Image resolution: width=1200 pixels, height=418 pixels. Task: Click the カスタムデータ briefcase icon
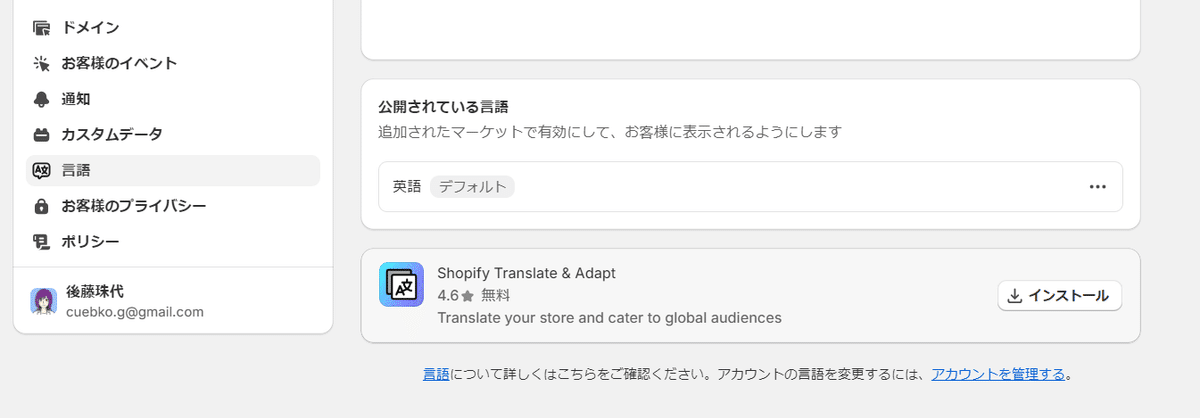[x=41, y=135]
